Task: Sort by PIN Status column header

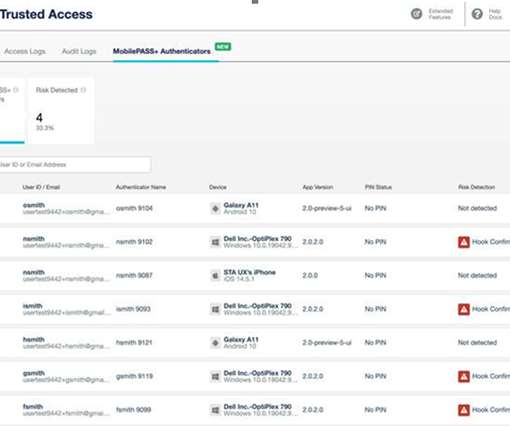Action: click(378, 187)
